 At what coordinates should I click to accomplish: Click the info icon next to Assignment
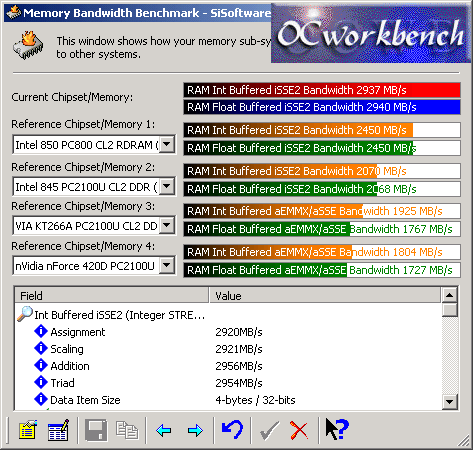(x=41, y=331)
